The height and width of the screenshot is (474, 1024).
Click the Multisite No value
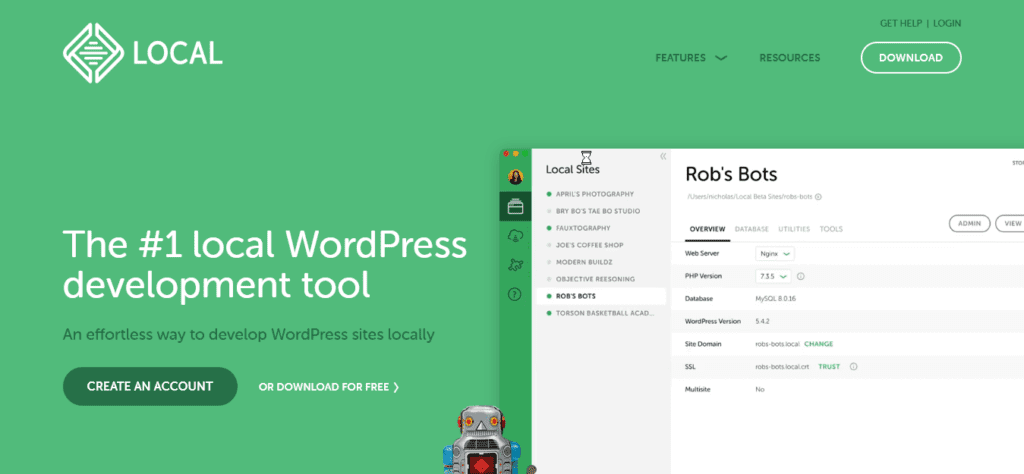point(760,389)
